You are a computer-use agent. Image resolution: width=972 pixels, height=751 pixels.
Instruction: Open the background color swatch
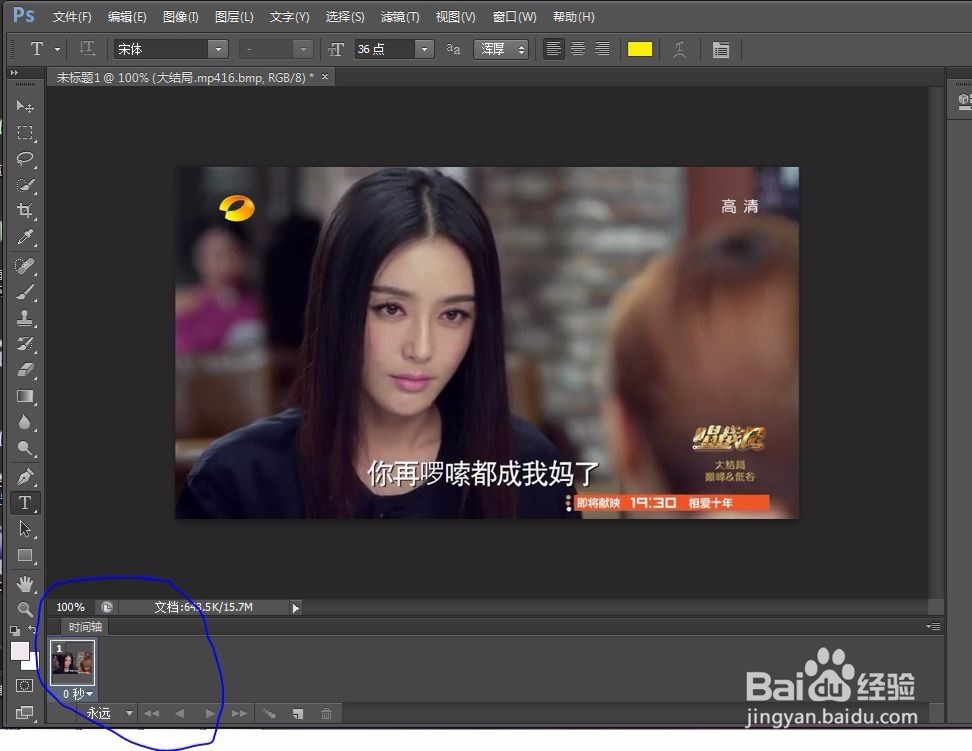32,665
